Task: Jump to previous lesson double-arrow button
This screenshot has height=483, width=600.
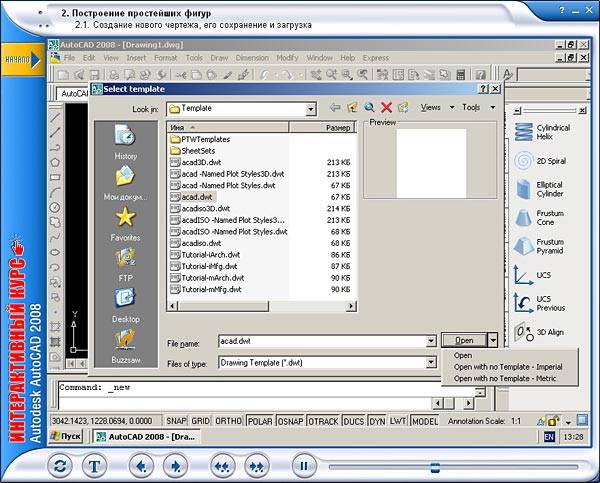Action: point(222,466)
